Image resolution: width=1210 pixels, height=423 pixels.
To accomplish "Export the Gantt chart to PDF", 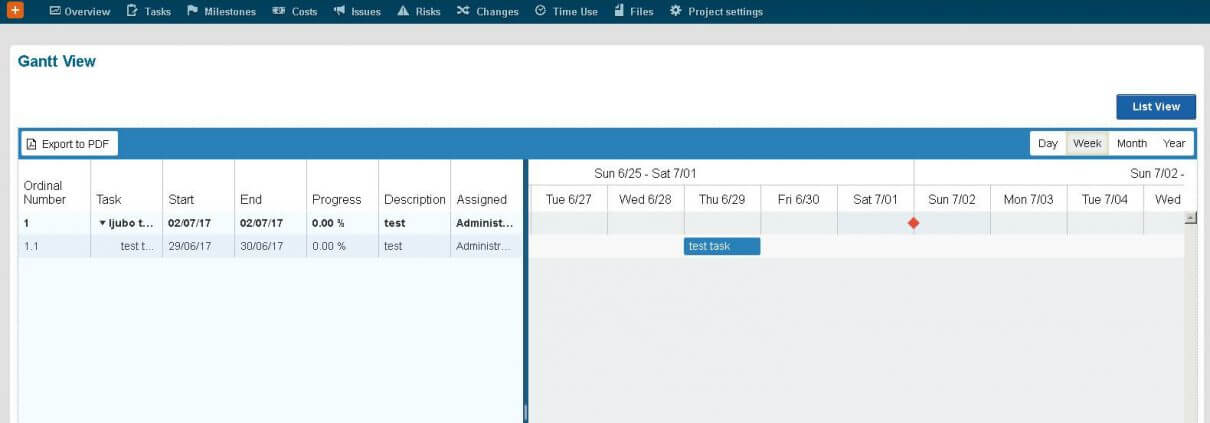I will point(68,144).
